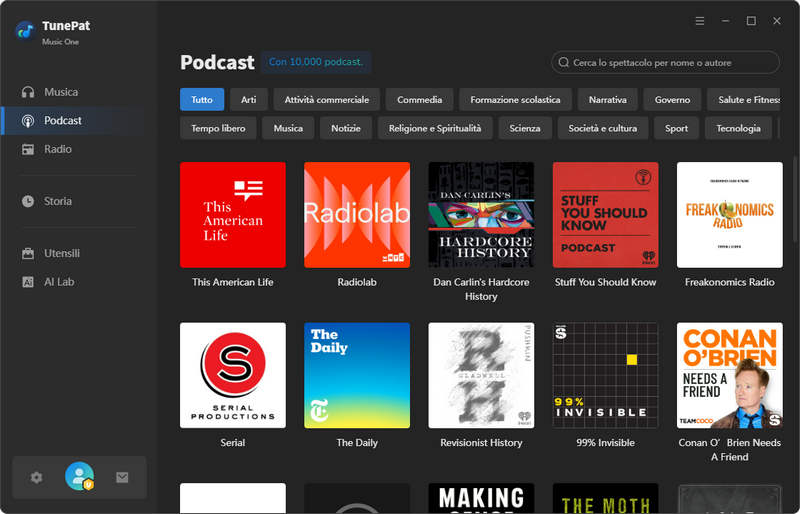Viewport: 800px width, 514px height.
Task: Choose the Musica category chip
Action: (x=288, y=128)
